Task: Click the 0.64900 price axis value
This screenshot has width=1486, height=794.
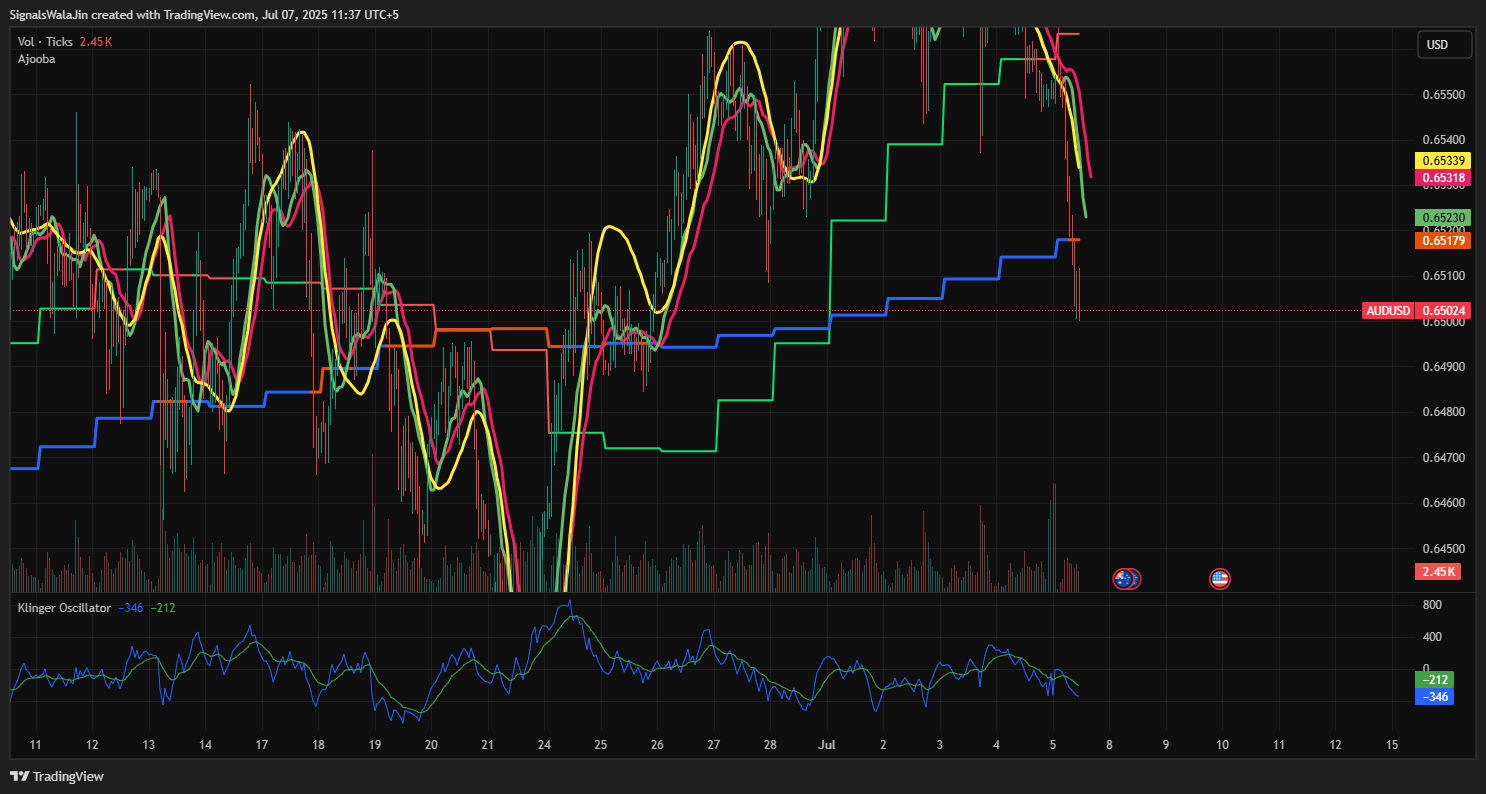Action: coord(1443,367)
